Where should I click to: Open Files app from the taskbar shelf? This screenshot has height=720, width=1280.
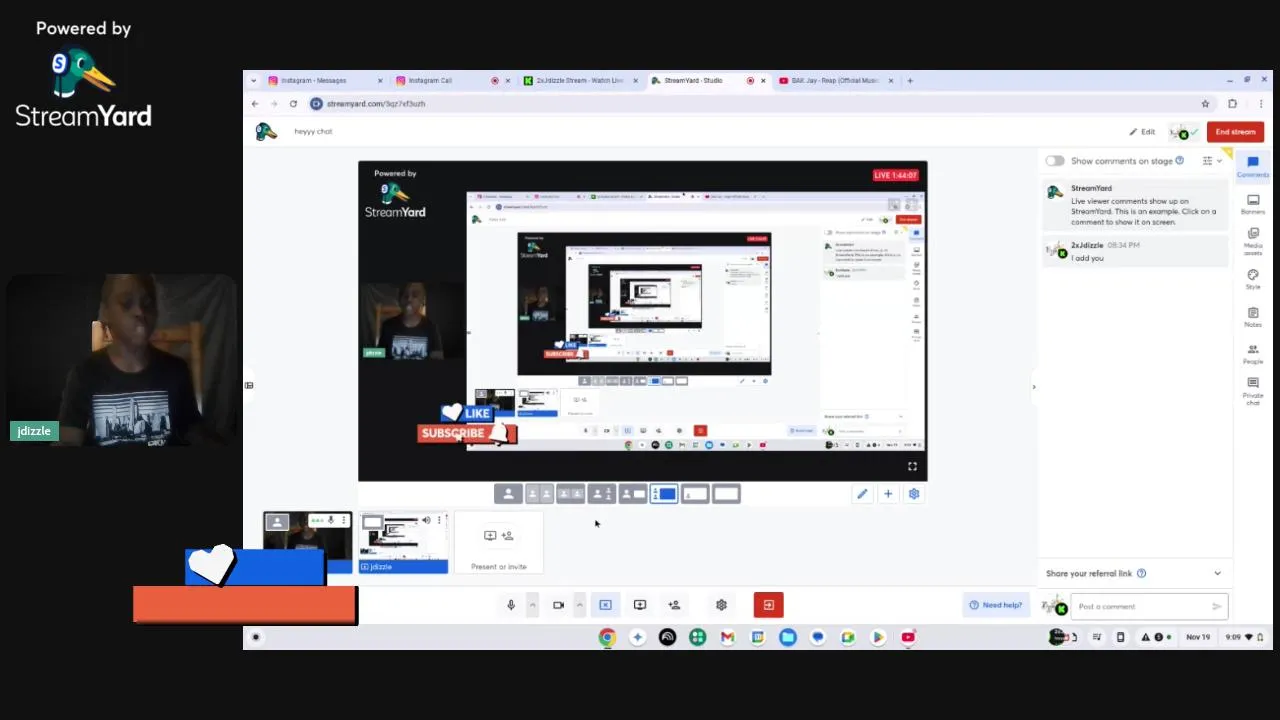[x=788, y=638]
